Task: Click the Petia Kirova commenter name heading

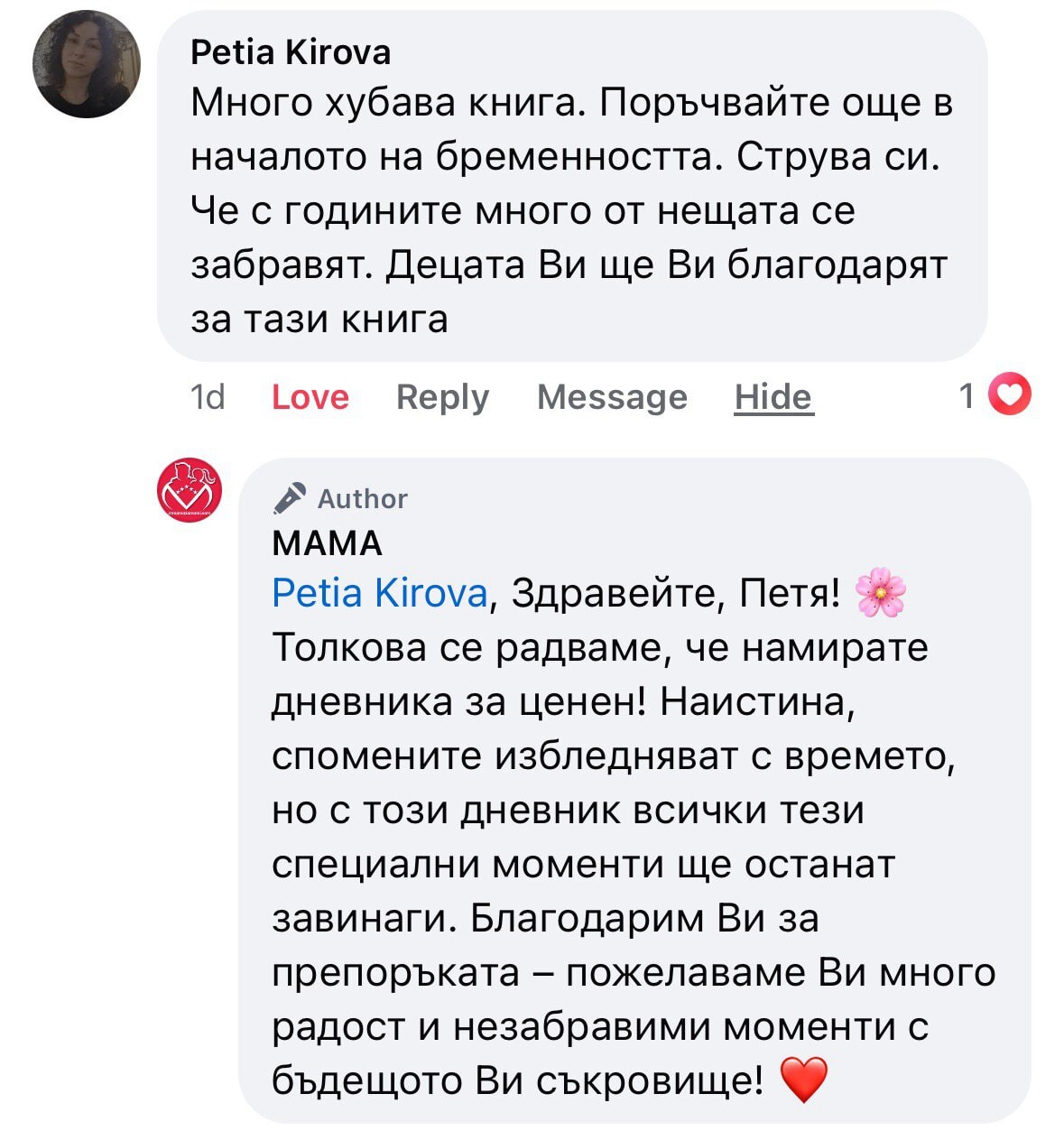Action: click(291, 52)
